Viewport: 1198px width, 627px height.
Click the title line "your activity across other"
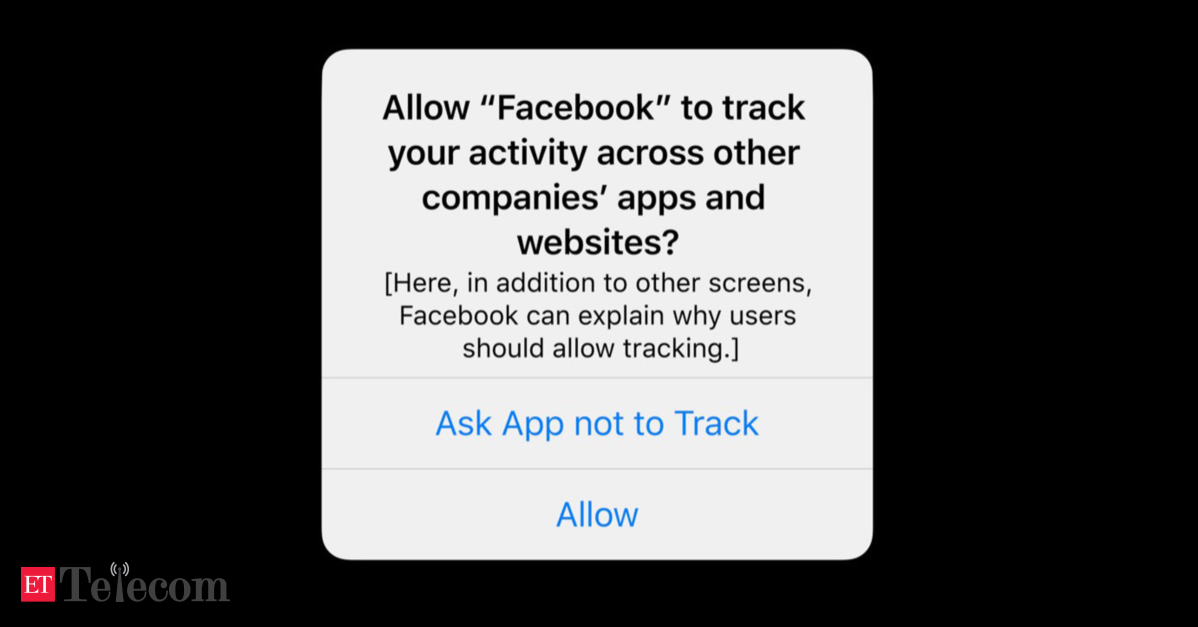(594, 154)
